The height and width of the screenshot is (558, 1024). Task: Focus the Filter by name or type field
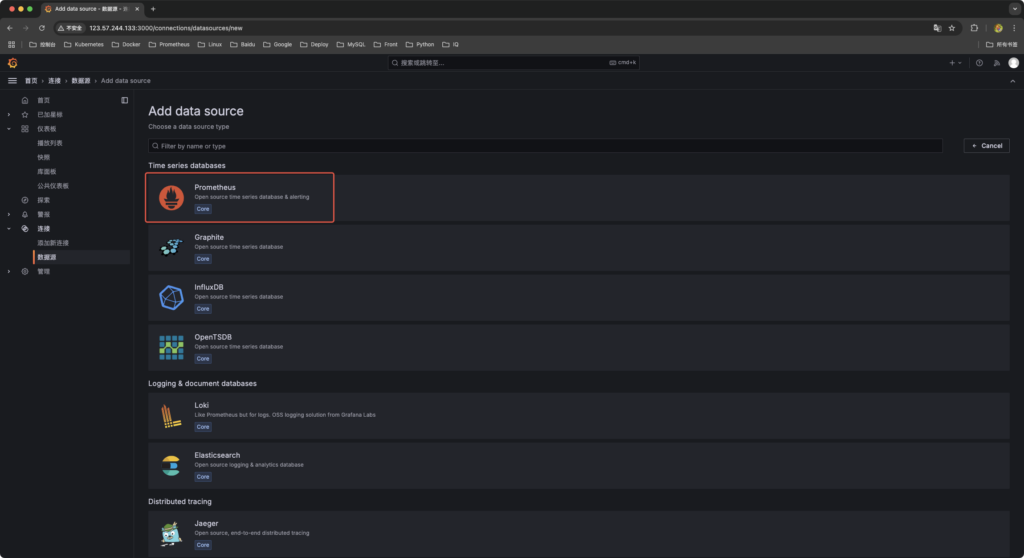545,146
